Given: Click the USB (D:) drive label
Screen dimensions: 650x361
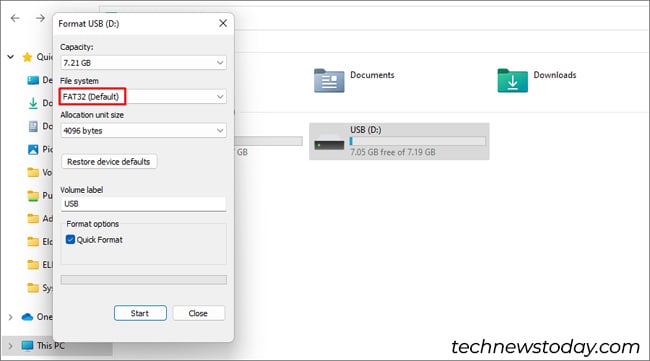Looking at the screenshot, I should point(366,130).
